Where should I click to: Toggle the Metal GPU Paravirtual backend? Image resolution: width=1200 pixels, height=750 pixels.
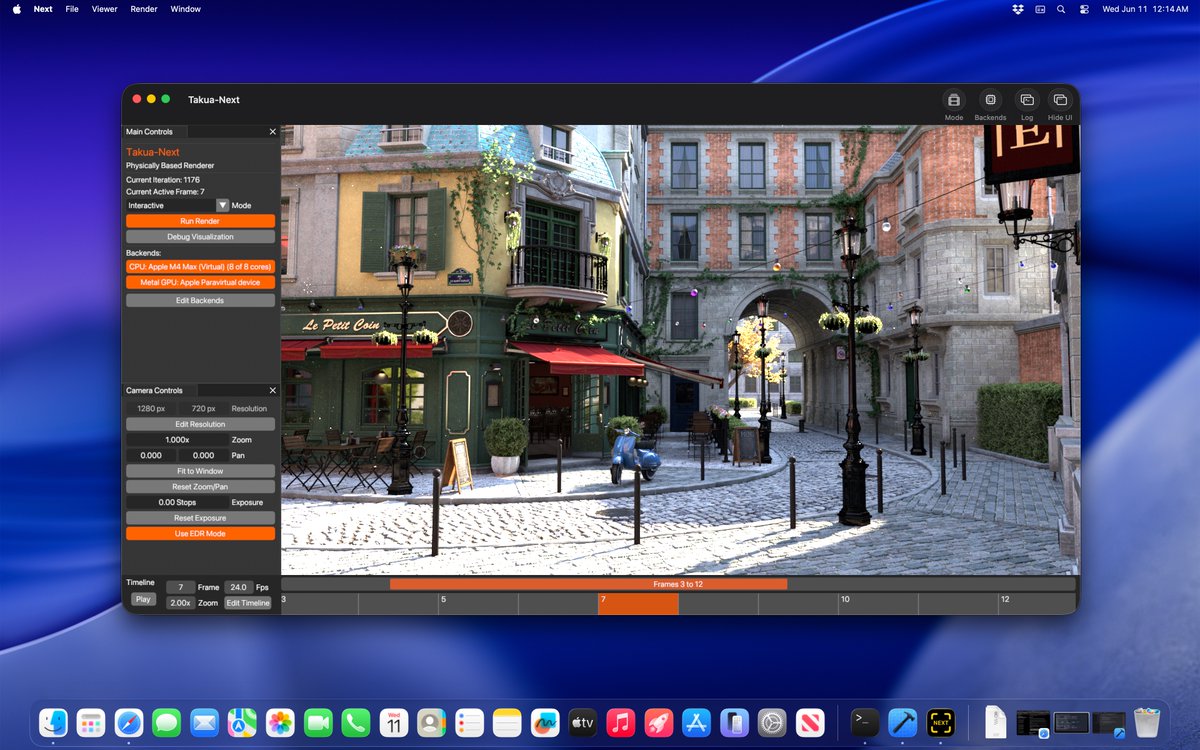click(x=200, y=283)
